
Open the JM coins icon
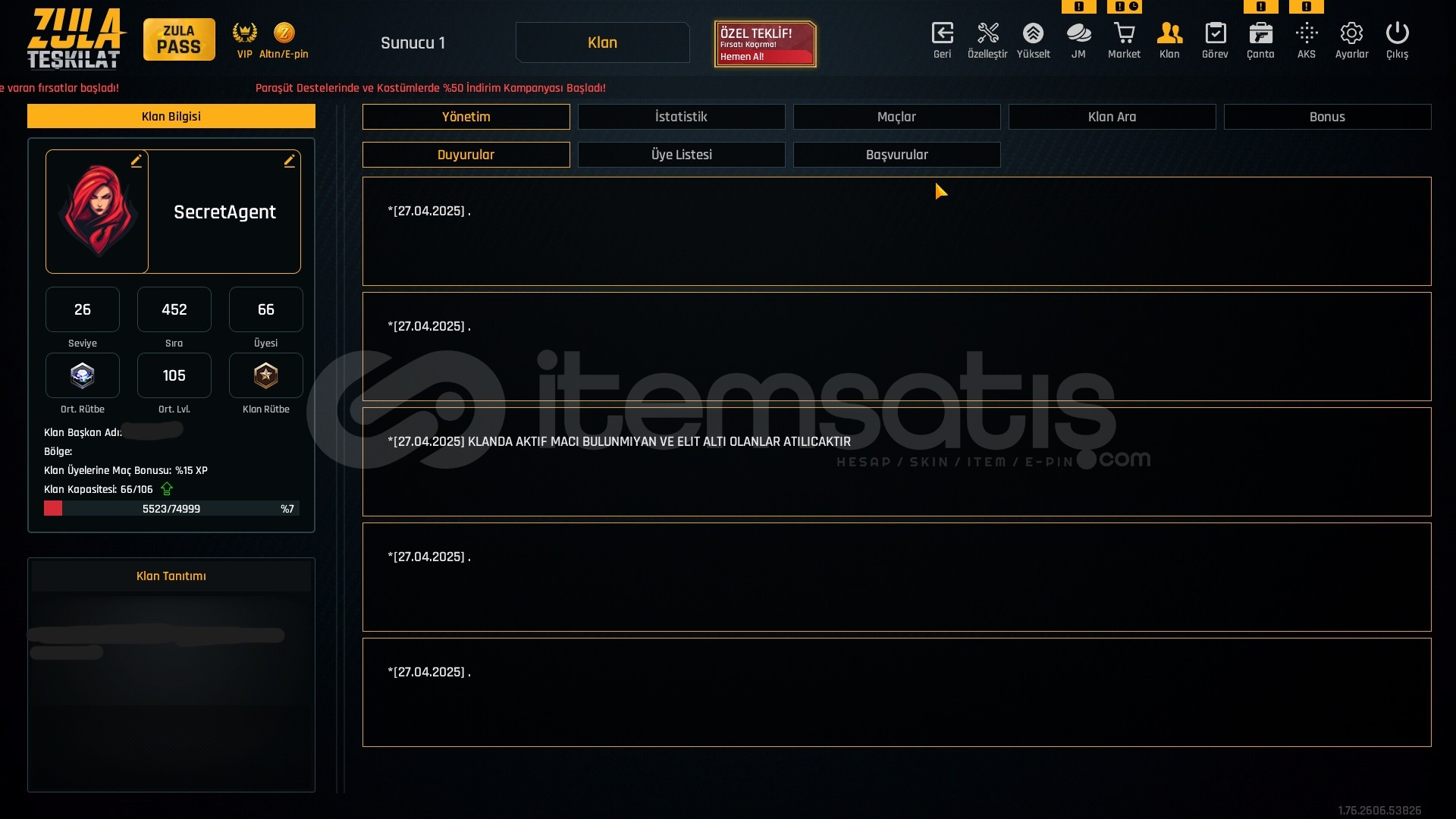tap(1078, 33)
